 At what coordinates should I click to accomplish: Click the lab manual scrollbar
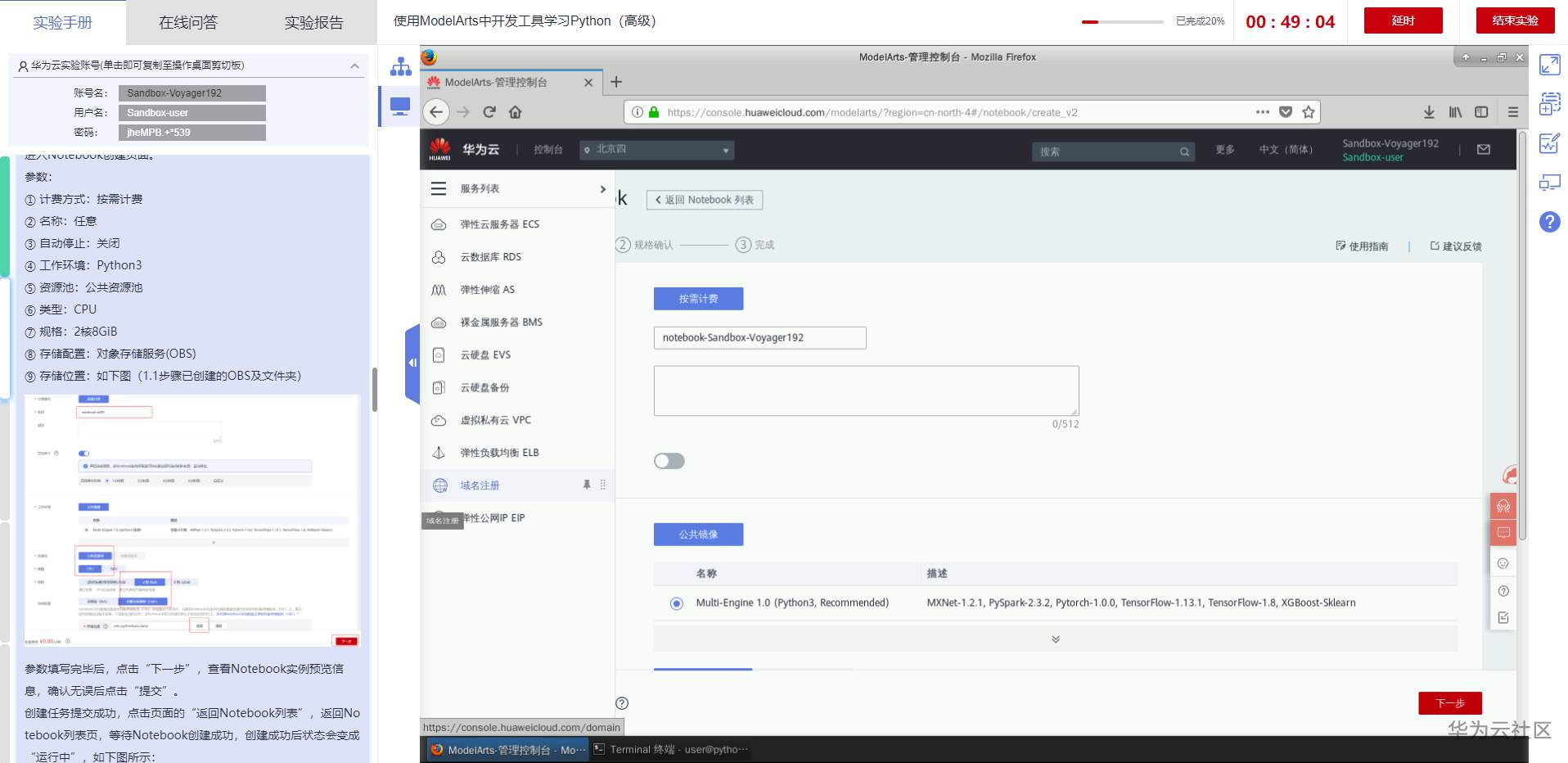point(374,390)
